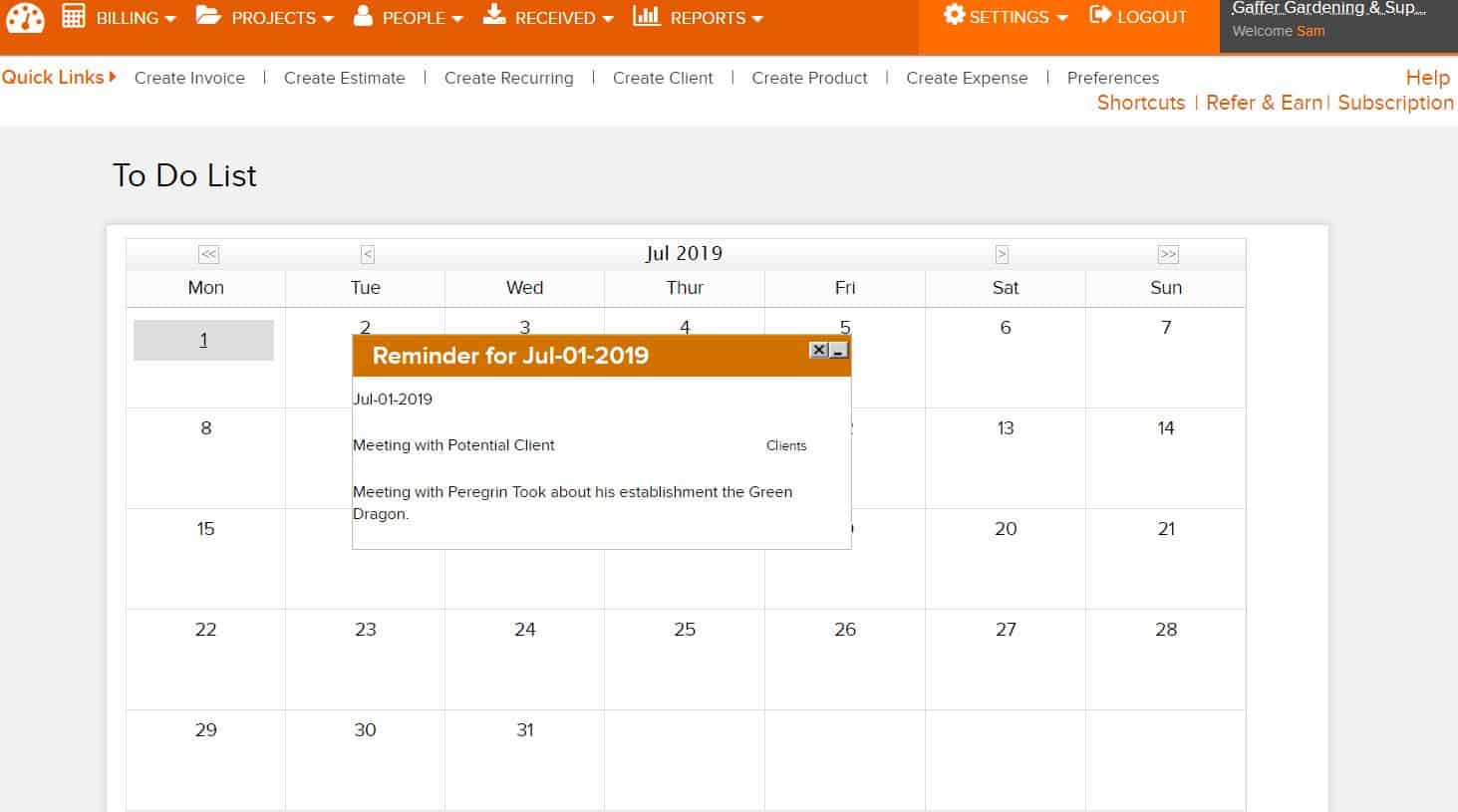This screenshot has width=1458, height=812.
Task: Select the Create Recurring quick link
Action: [x=508, y=78]
